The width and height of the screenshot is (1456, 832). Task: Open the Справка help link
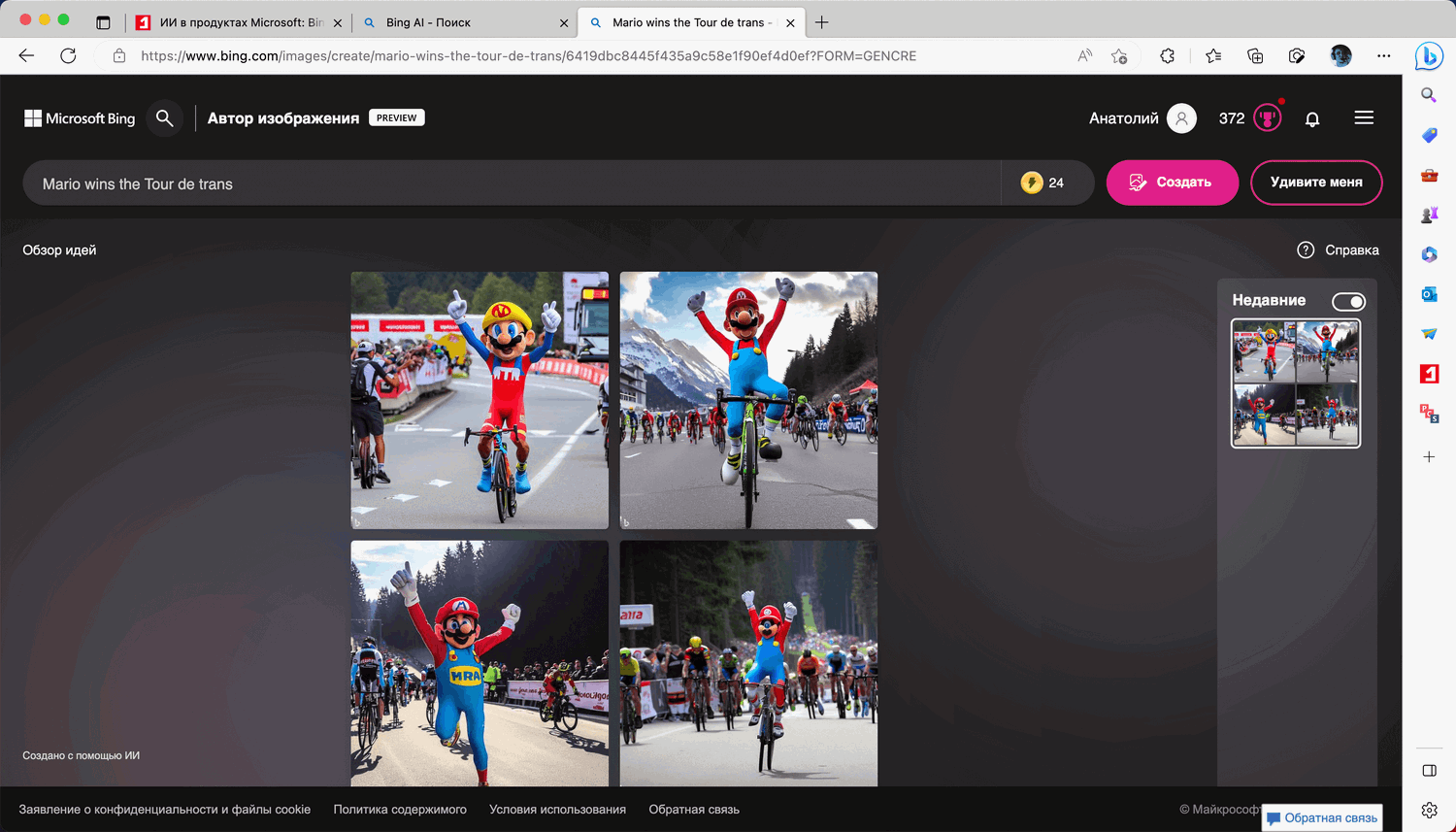coord(1338,250)
